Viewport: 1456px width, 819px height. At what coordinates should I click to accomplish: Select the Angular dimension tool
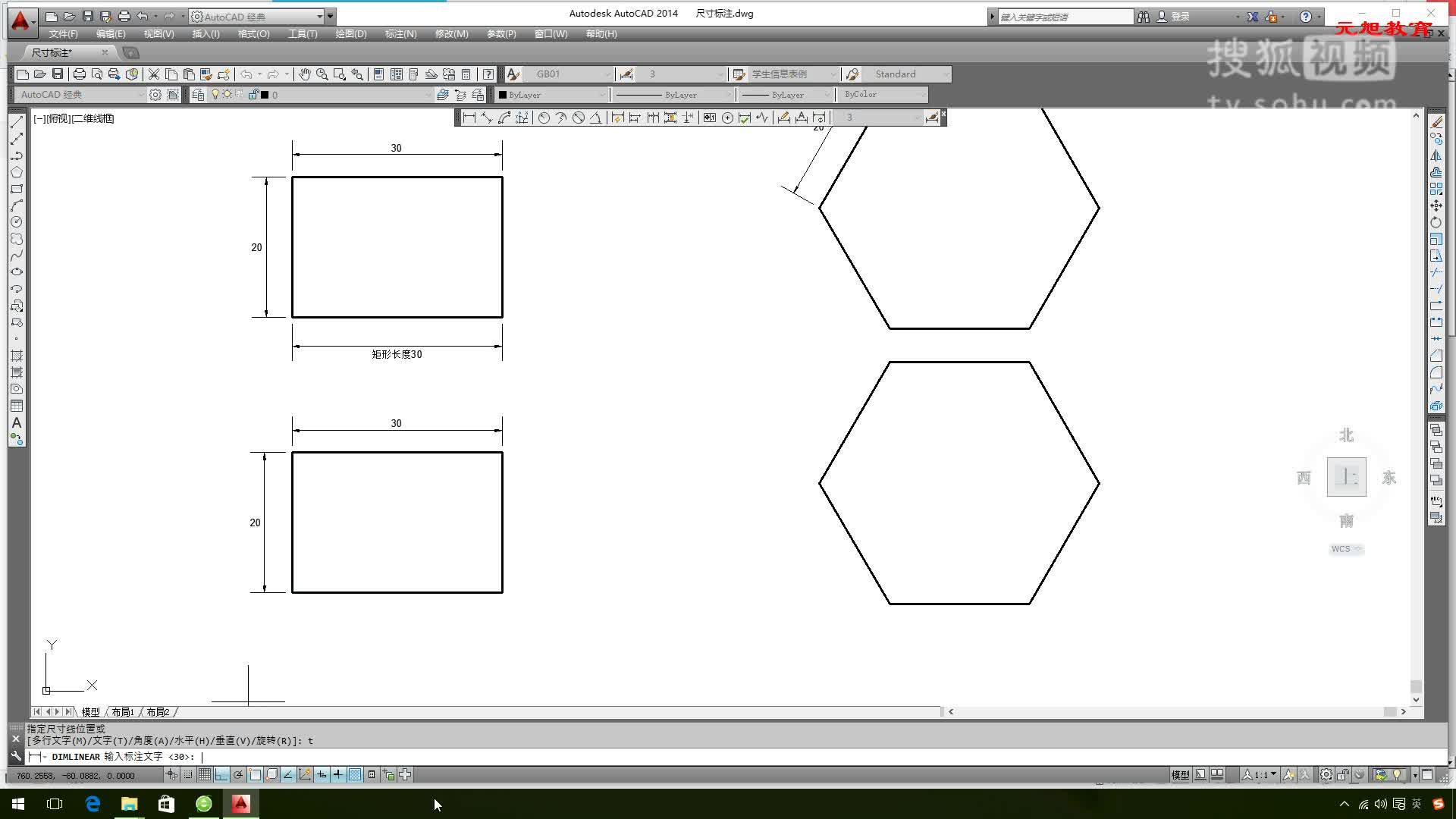[596, 118]
